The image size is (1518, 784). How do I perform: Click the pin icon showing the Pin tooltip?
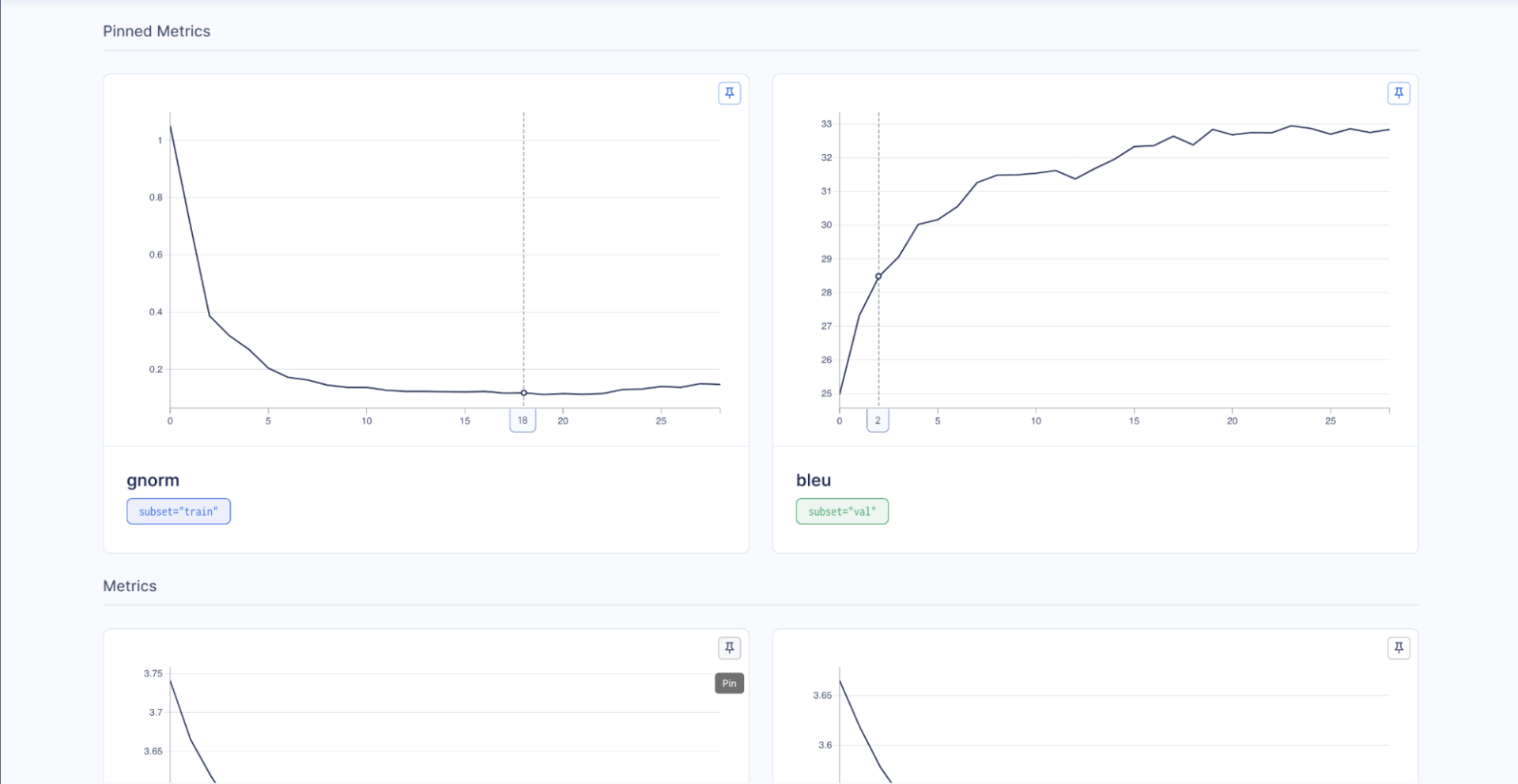(729, 647)
